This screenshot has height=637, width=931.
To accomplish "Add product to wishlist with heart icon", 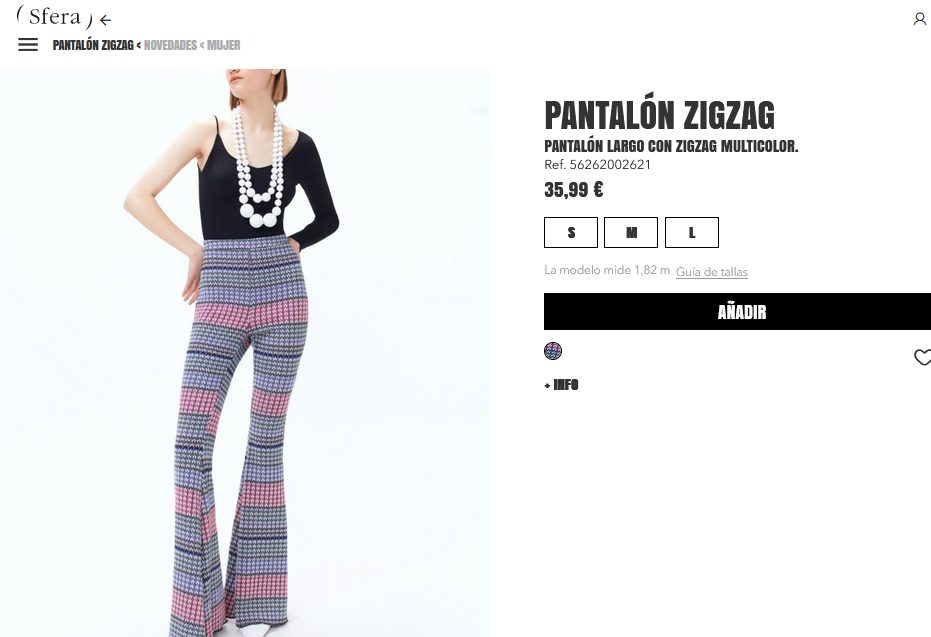I will [922, 357].
